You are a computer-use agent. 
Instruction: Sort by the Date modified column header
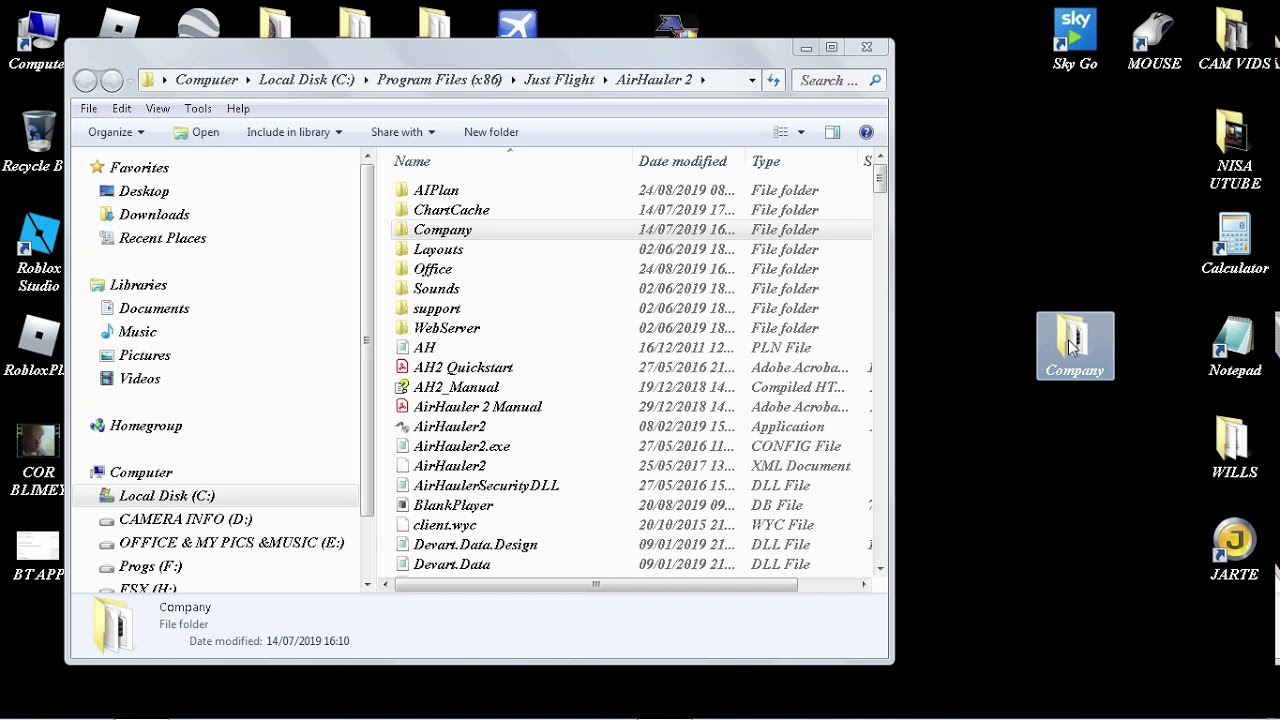click(x=688, y=161)
